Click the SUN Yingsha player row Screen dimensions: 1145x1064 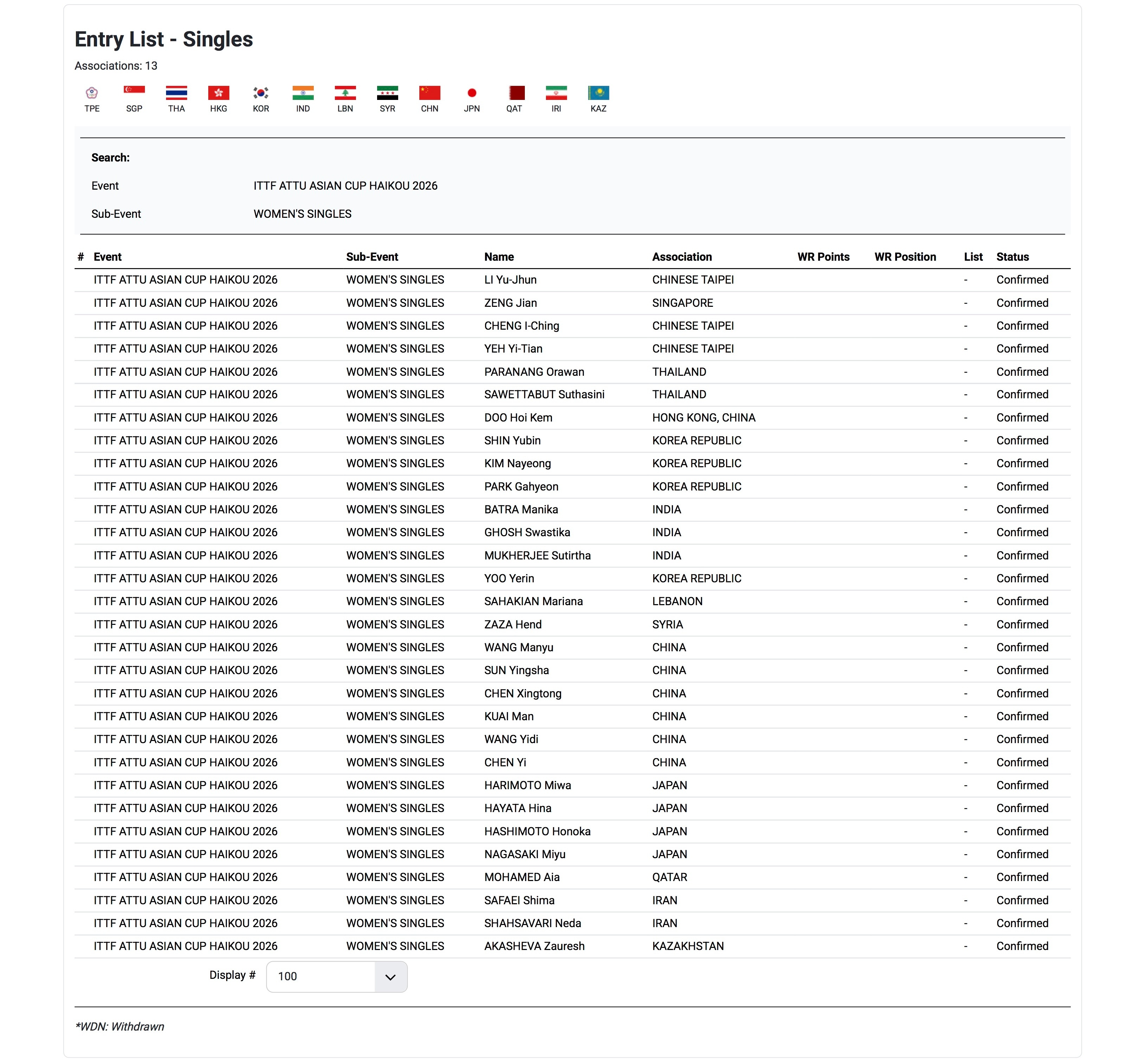pyautogui.click(x=516, y=670)
